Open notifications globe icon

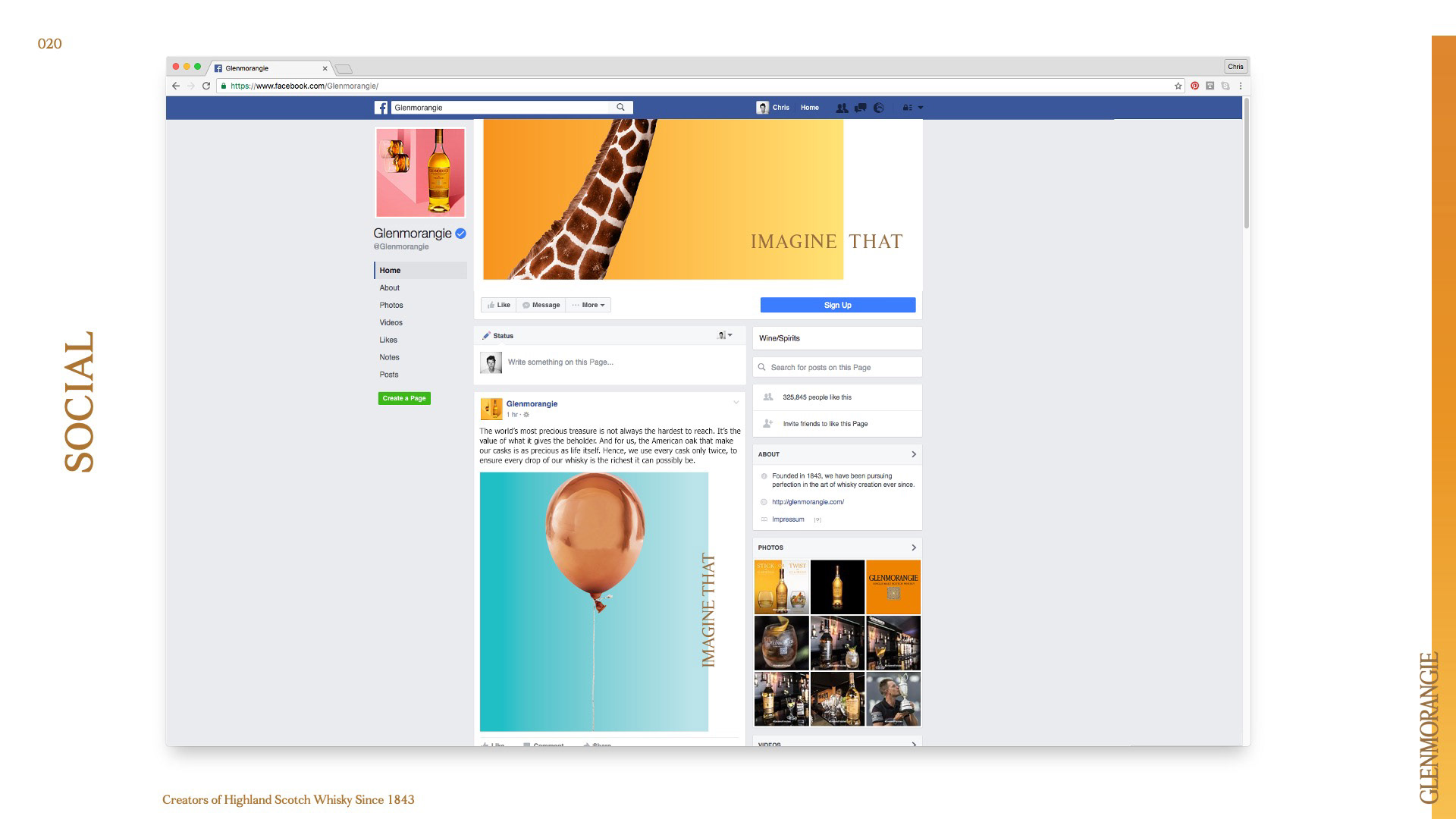pyautogui.click(x=879, y=108)
